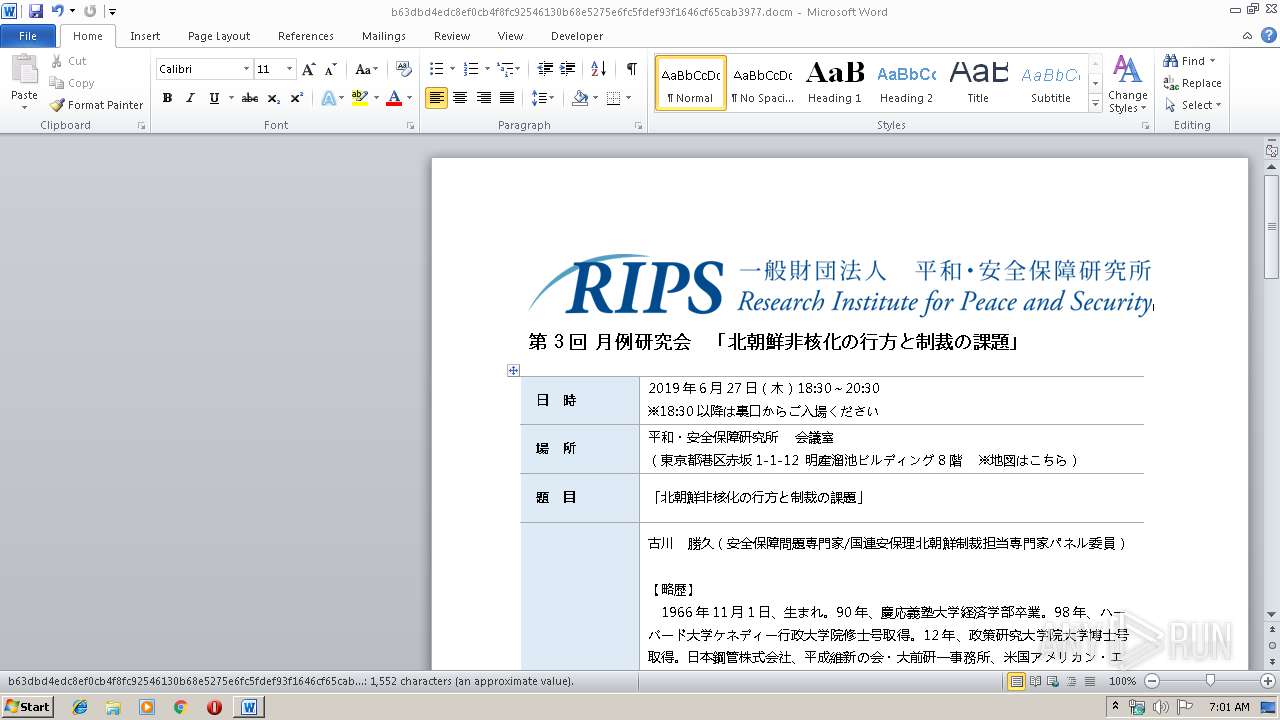Apply the Heading 1 style
Screen dimensions: 1280x720
835,83
